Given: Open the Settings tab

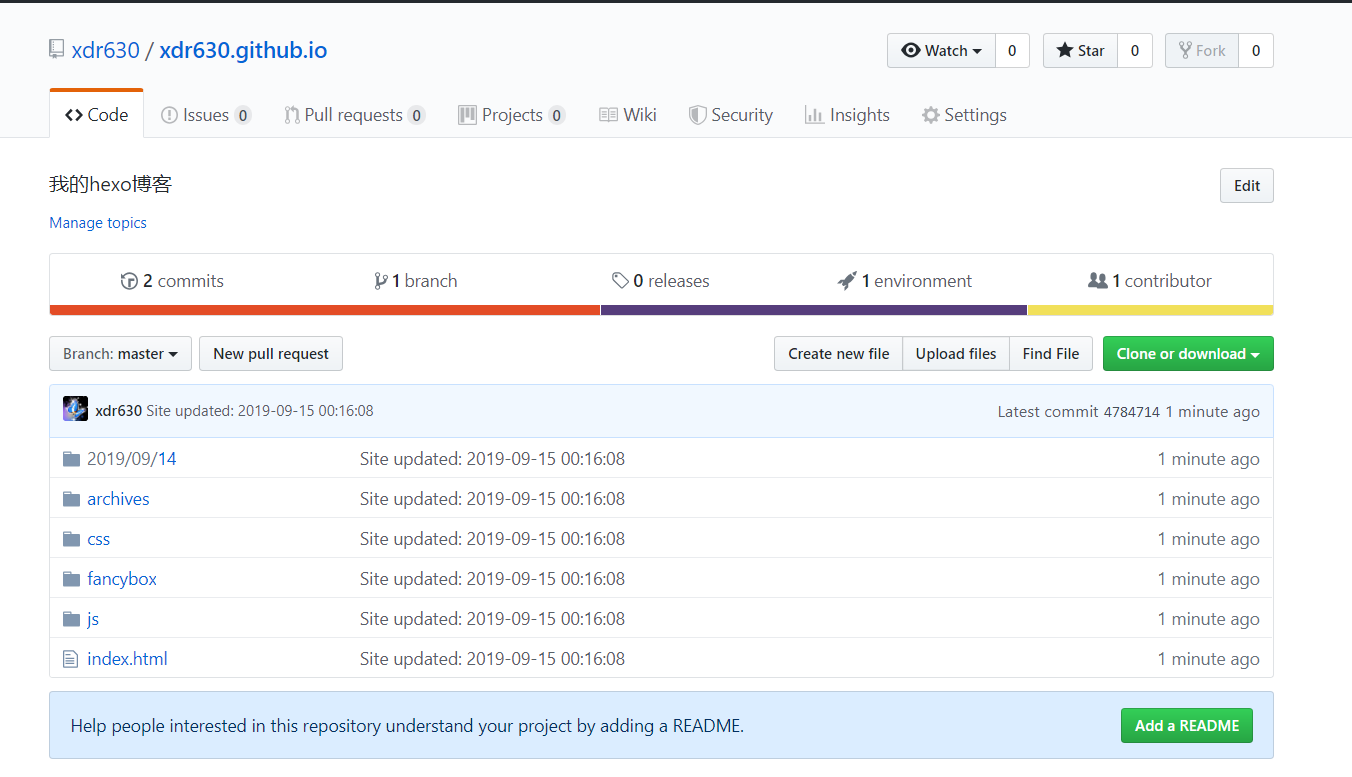Looking at the screenshot, I should coord(964,115).
